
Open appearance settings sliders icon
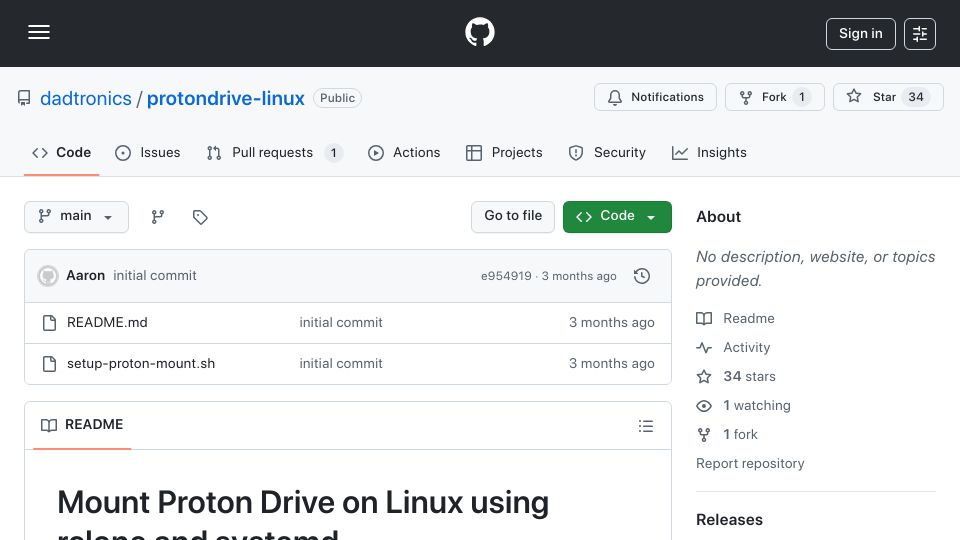(x=920, y=34)
